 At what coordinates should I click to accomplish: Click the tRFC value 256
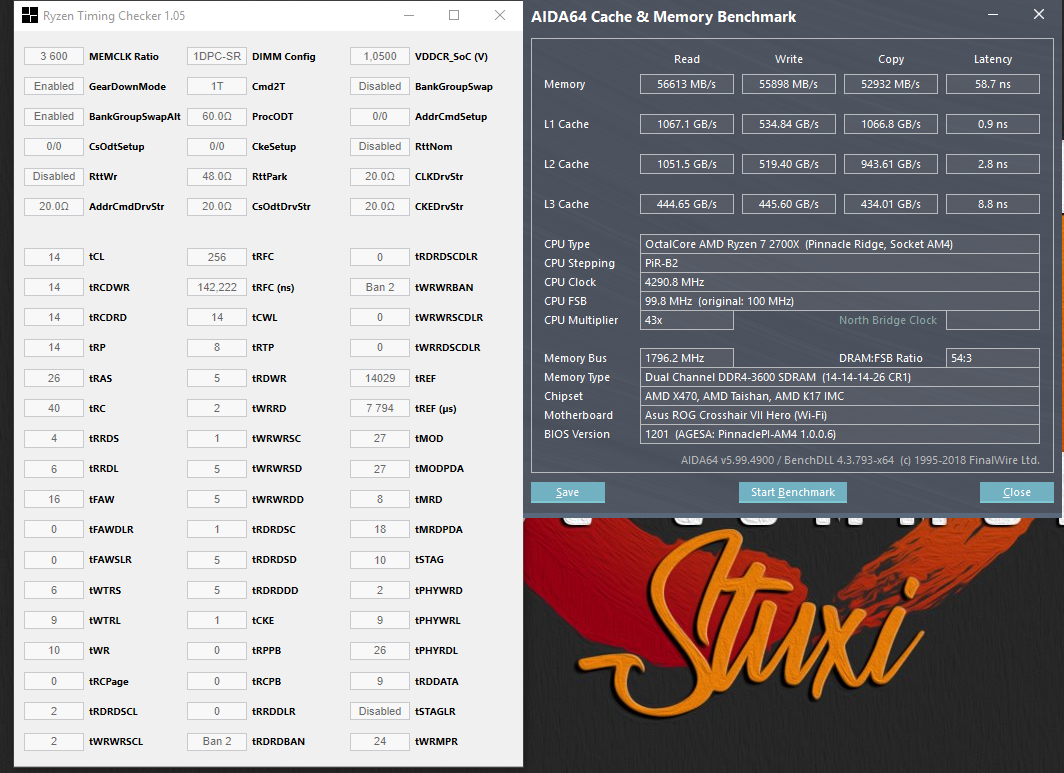[x=216, y=257]
